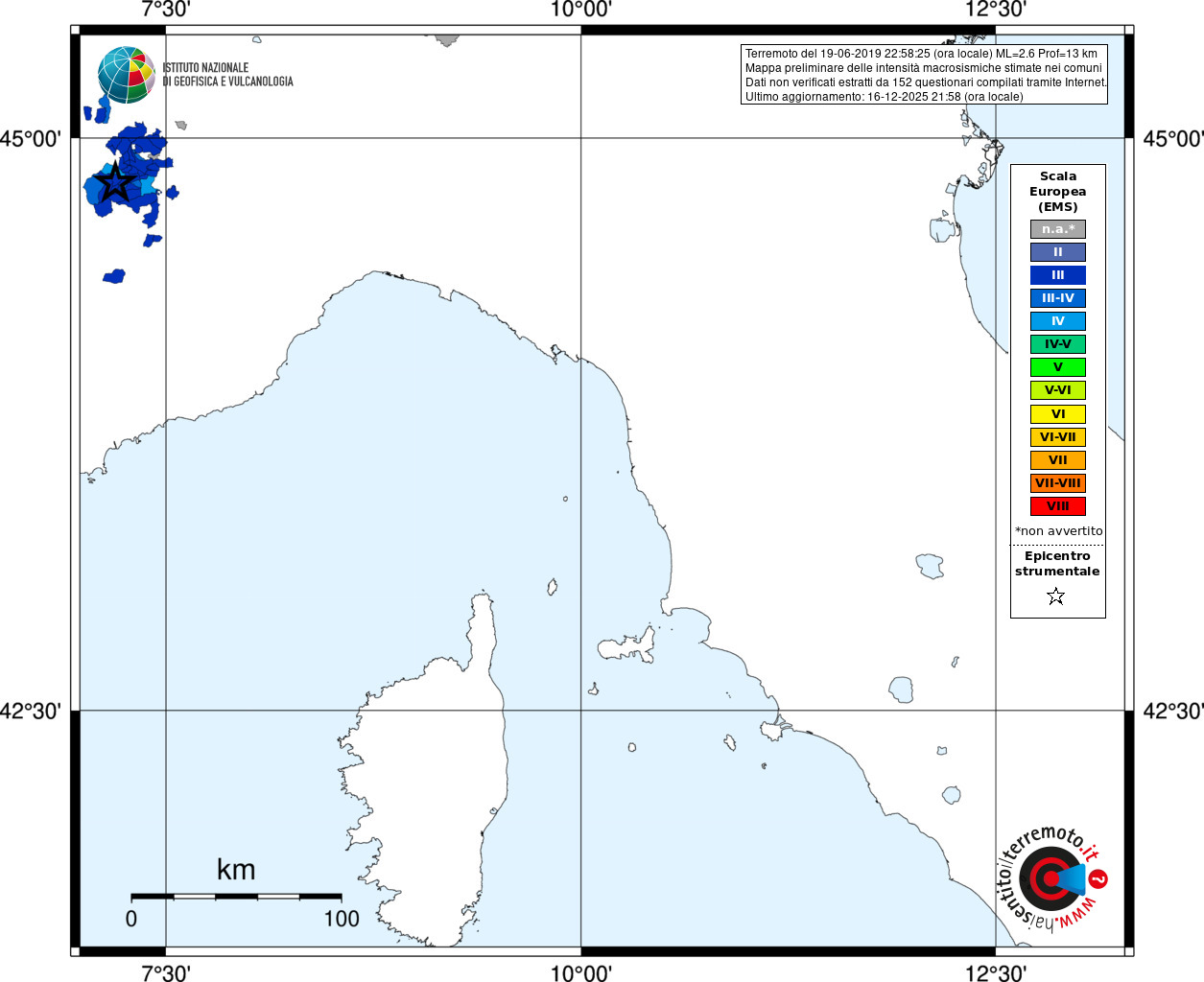Click the 'Scala Europea (EMS)' legend title
Viewport: 1204px width, 982px height.
point(1058,192)
